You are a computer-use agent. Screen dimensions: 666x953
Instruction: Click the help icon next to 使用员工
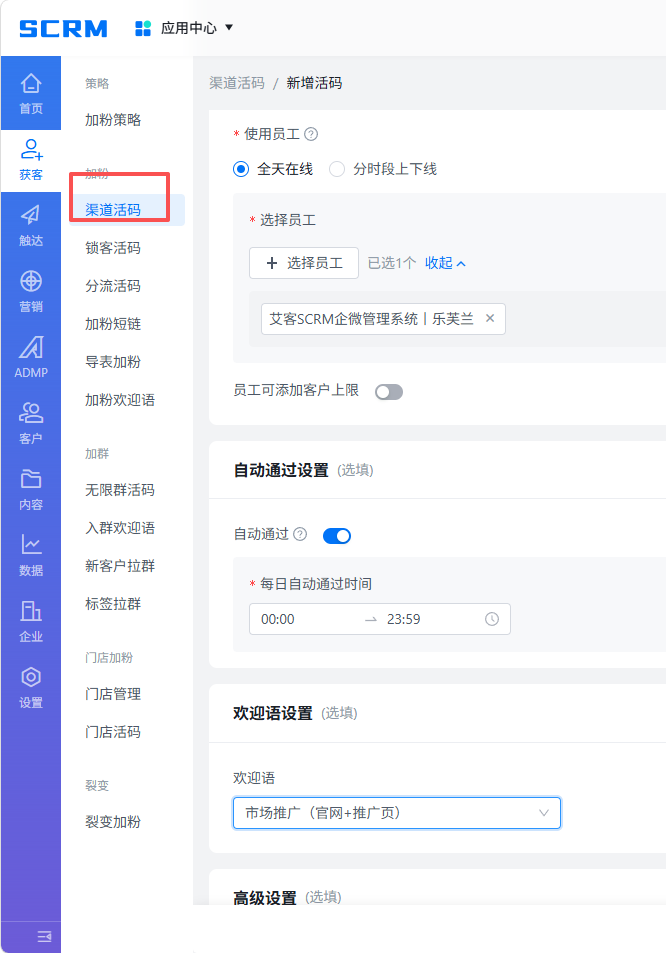pyautogui.click(x=311, y=134)
